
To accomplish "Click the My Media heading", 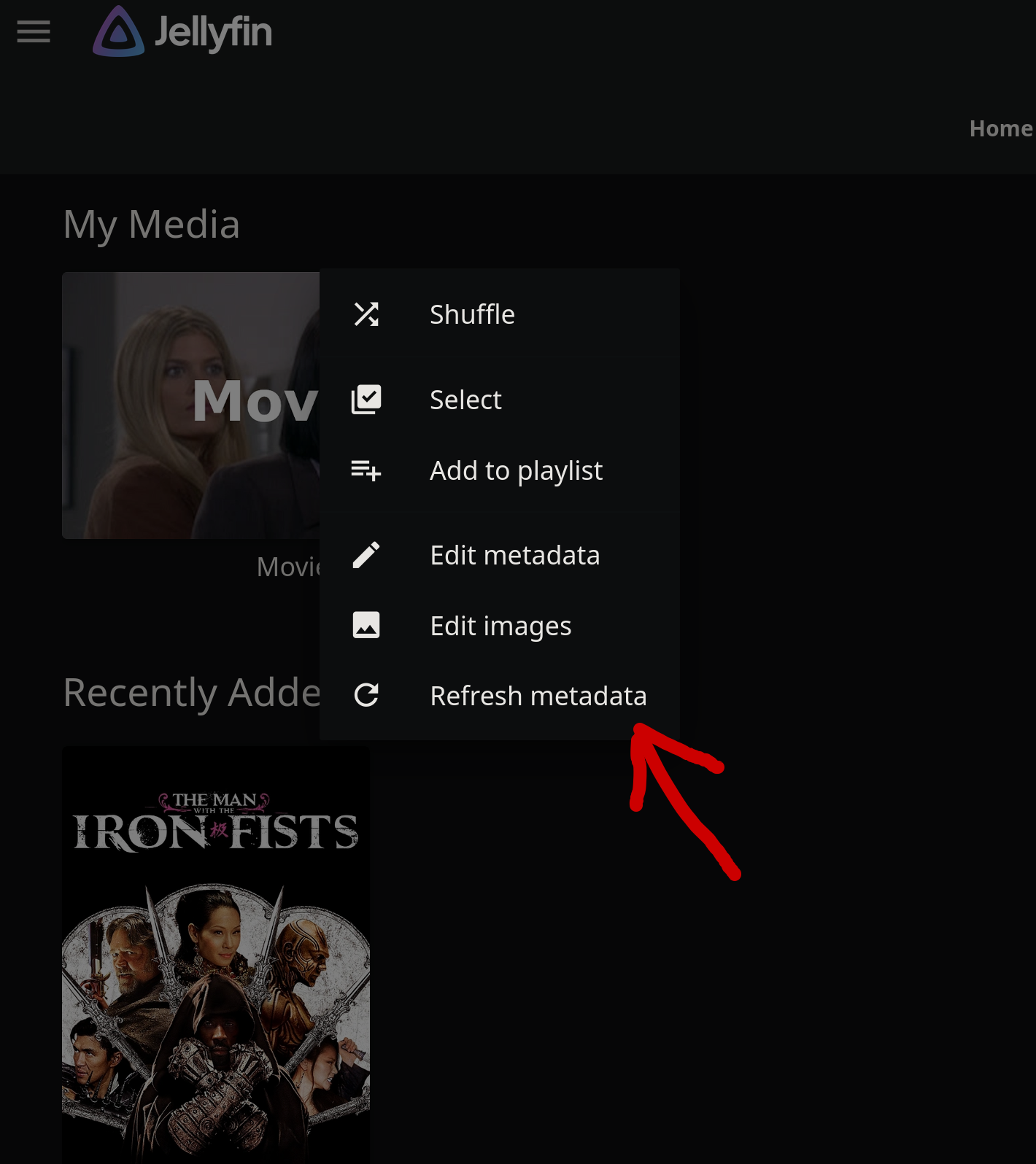I will click(x=152, y=225).
